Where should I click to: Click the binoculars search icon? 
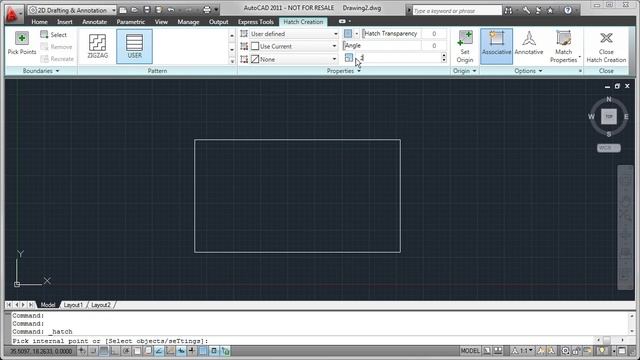click(508, 11)
